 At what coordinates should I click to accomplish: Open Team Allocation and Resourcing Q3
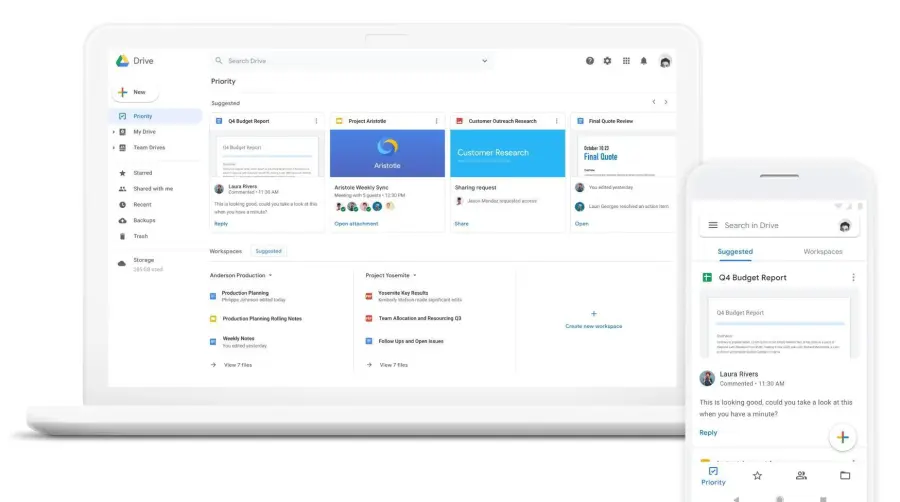pyautogui.click(x=420, y=318)
